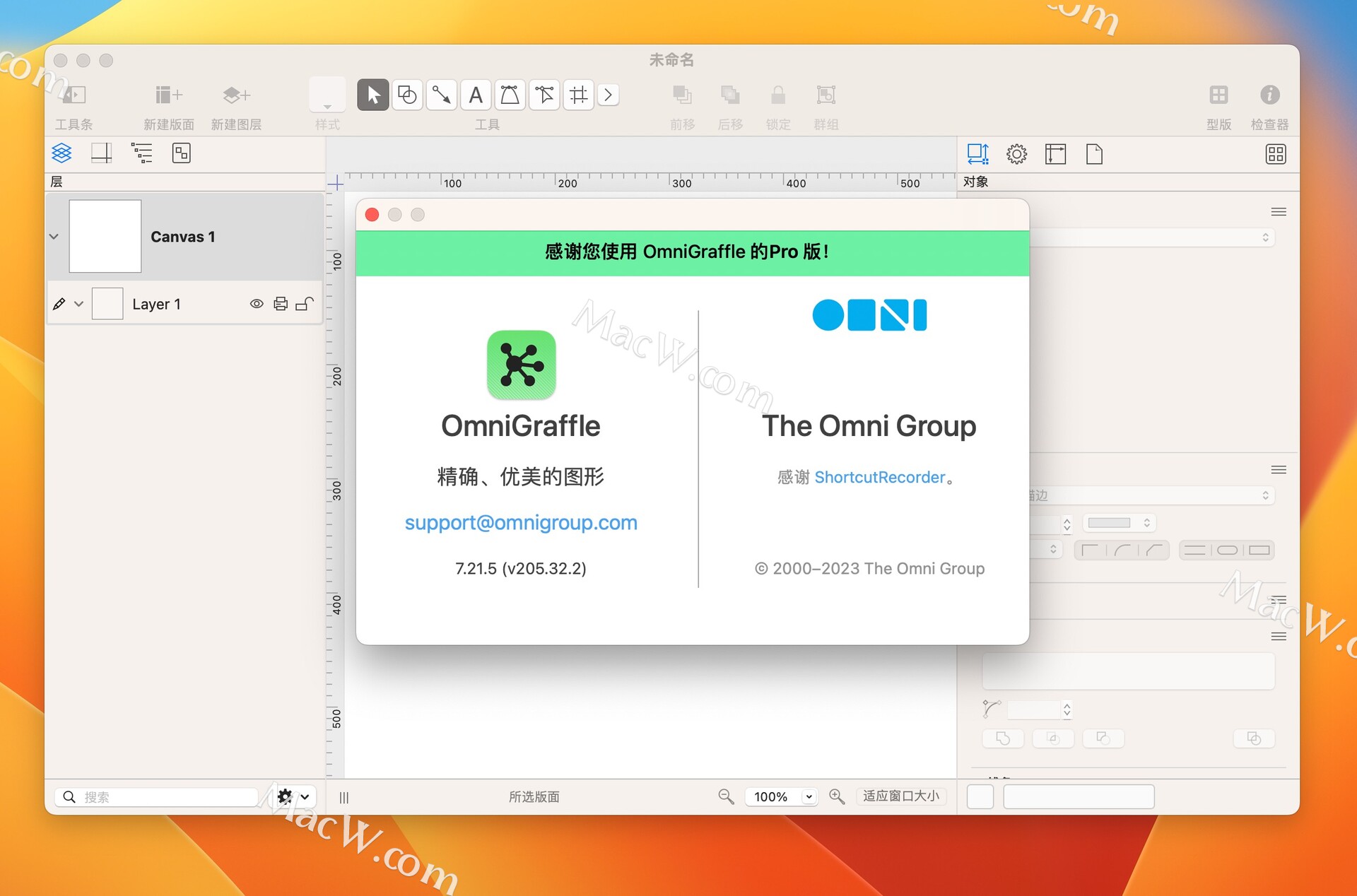Viewport: 1357px width, 896px height.
Task: Click the New Layer toolbar icon
Action: click(x=236, y=95)
